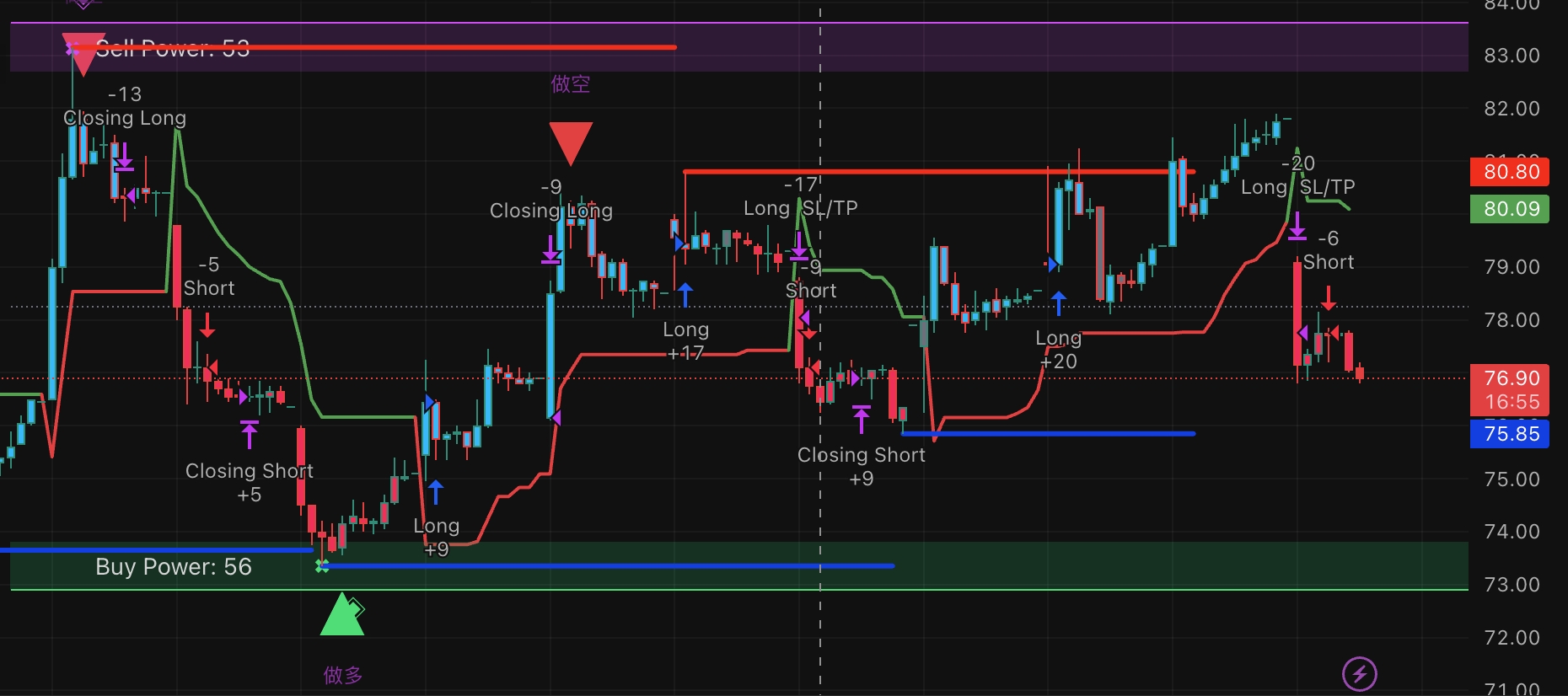Click 74.00 on the price axis
This screenshot has width=1568, height=696.
(x=1512, y=532)
